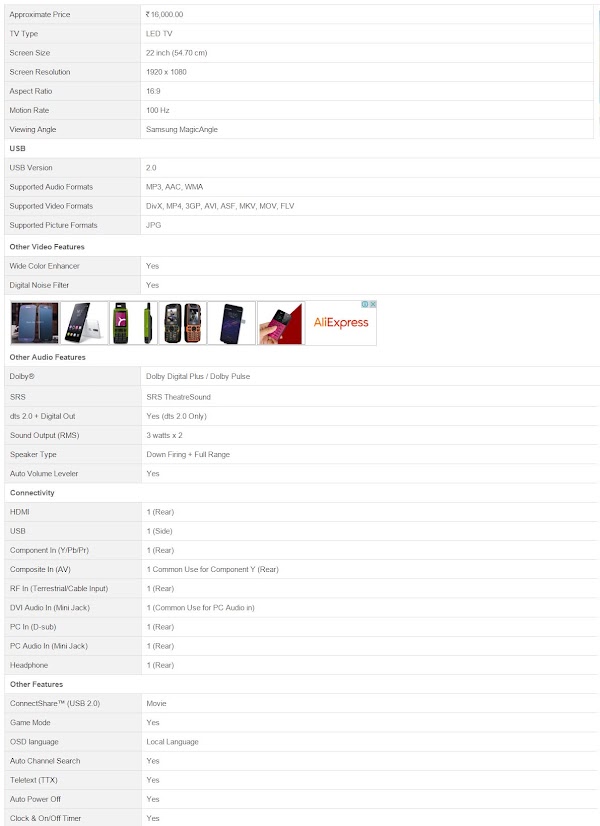The height and width of the screenshot is (826, 600).
Task: Click the ConnectShare (USB 2.0) row label
Action: (x=55, y=704)
